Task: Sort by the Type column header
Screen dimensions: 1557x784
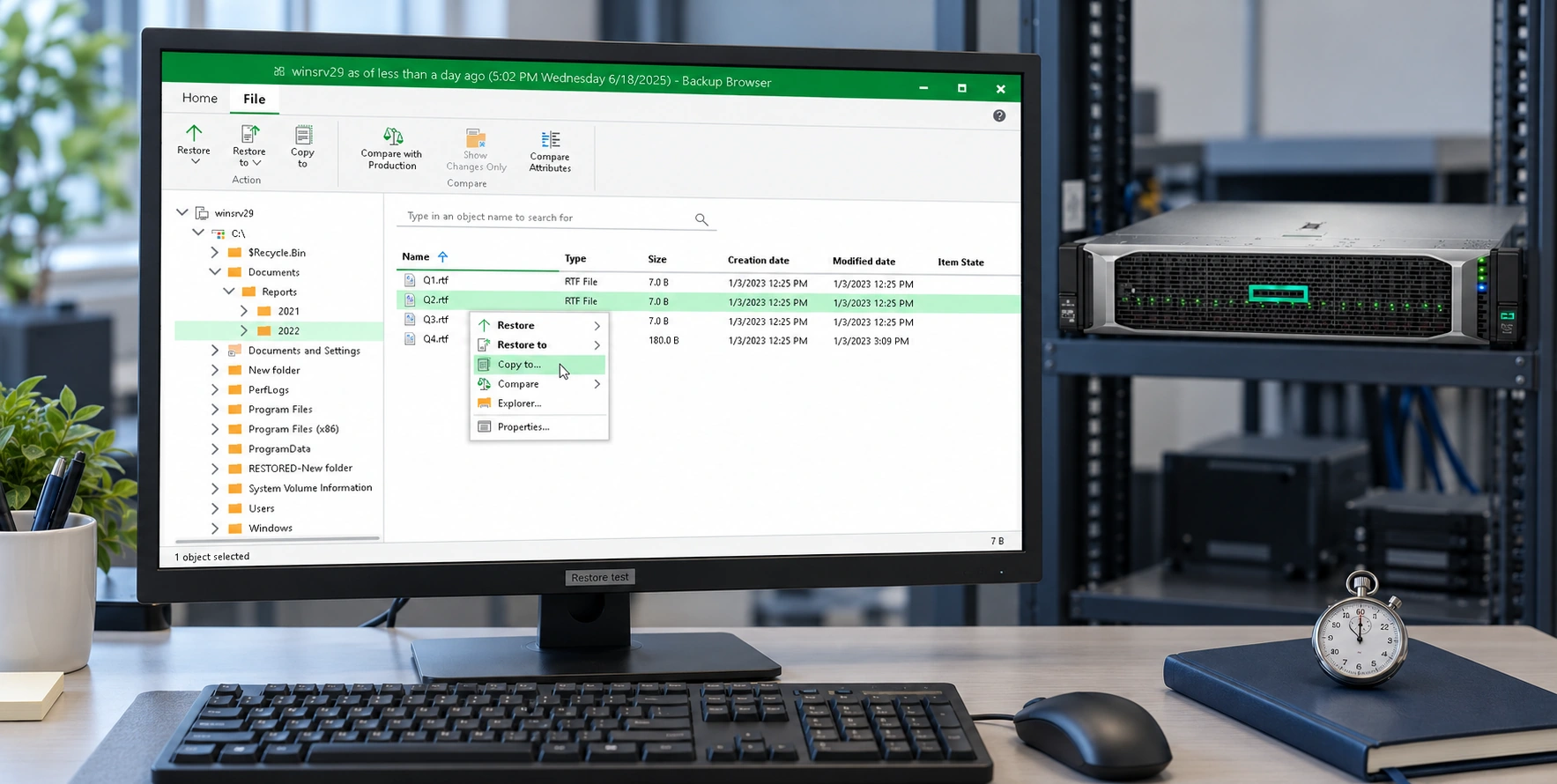Action: pos(575,258)
